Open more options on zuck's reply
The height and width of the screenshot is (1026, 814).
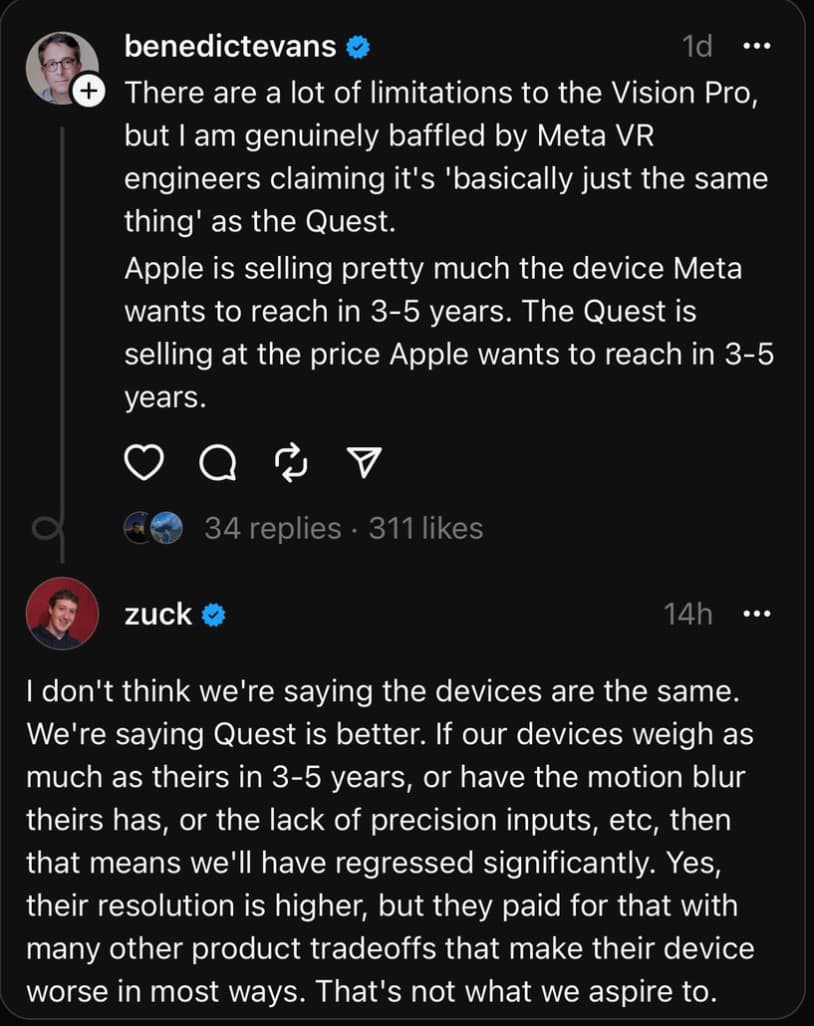(x=757, y=615)
